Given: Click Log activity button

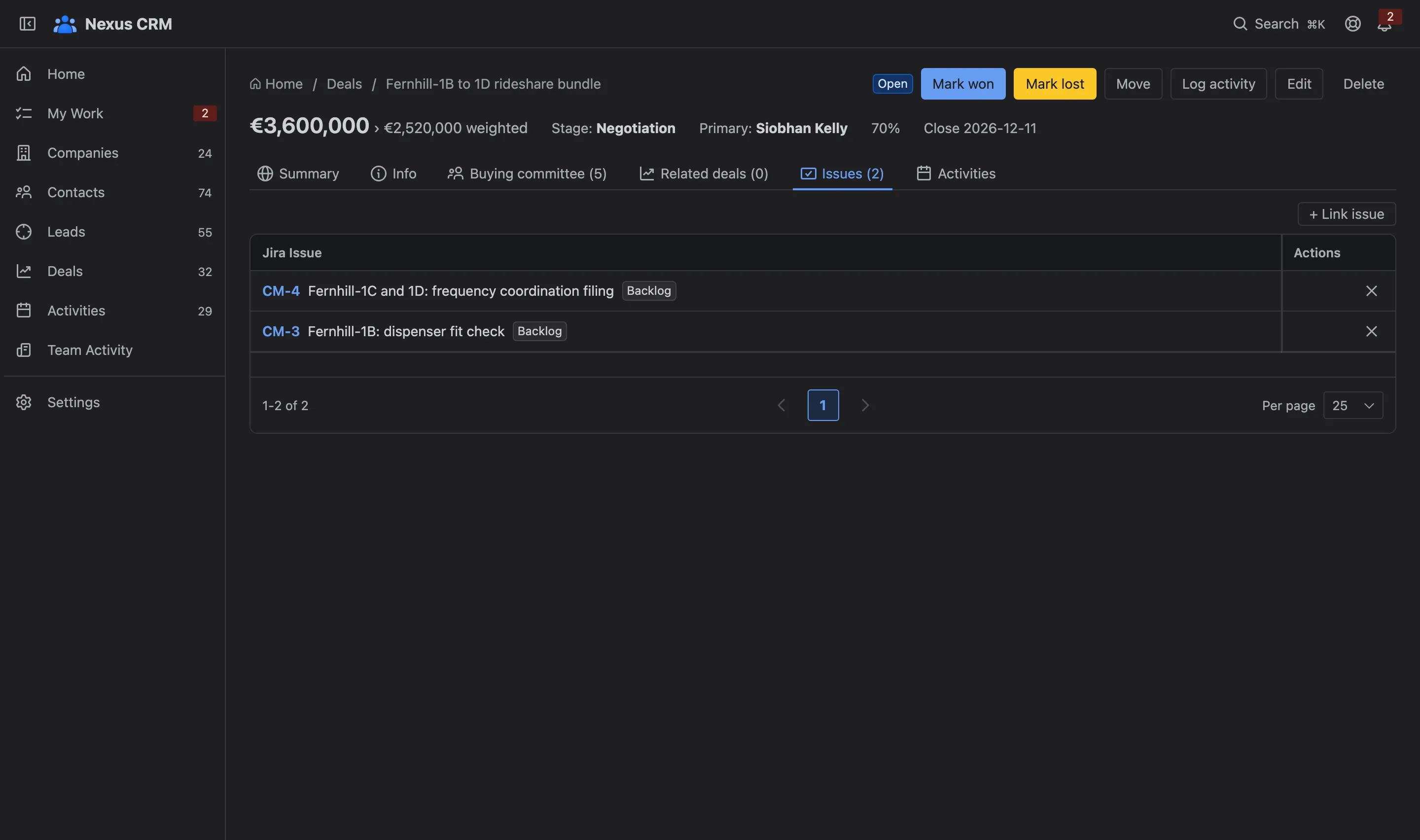Looking at the screenshot, I should [1218, 84].
